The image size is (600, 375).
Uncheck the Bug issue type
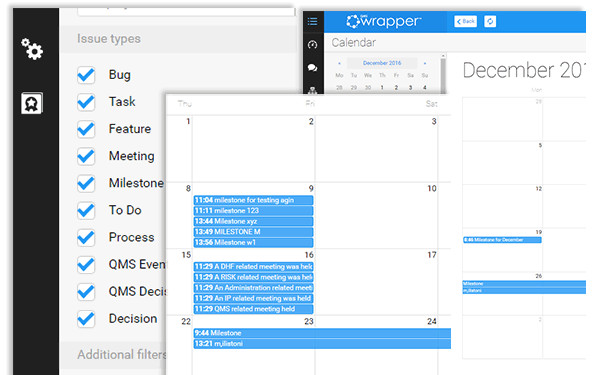[x=86, y=75]
